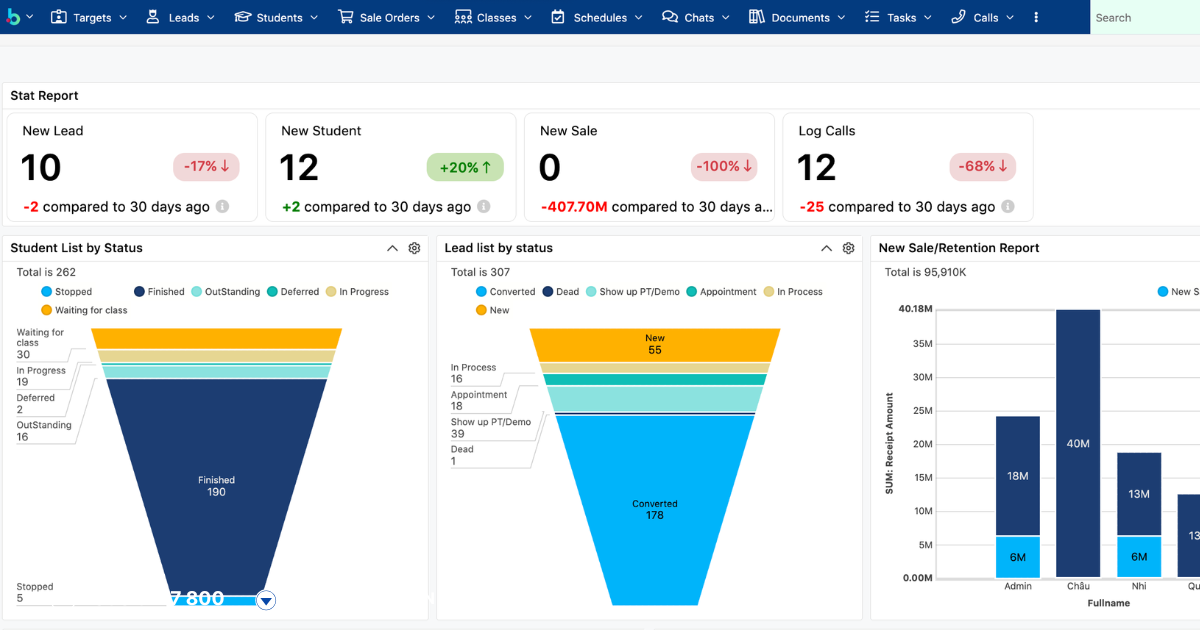Open settings gear for Lead list by status
Screen dimensions: 1200x630
click(x=848, y=248)
